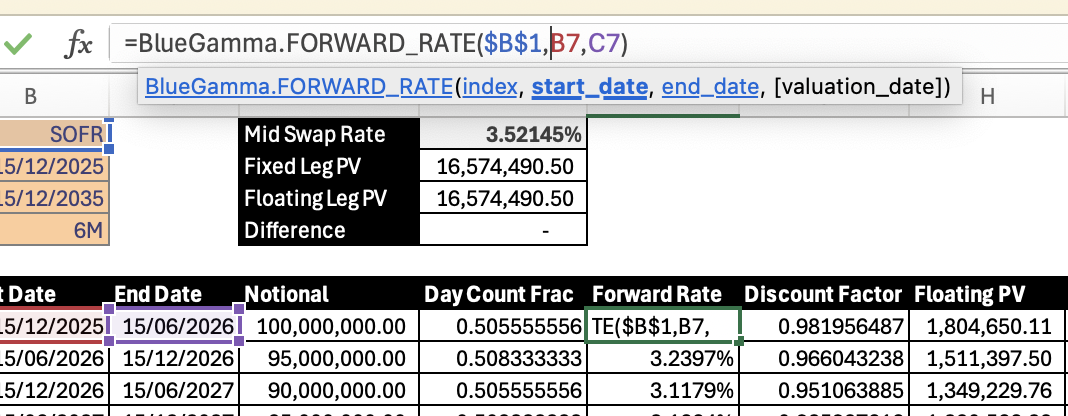Viewport: 1068px width, 416px height.
Task: Select notional 90,000,000.00 cell
Action: (330, 390)
